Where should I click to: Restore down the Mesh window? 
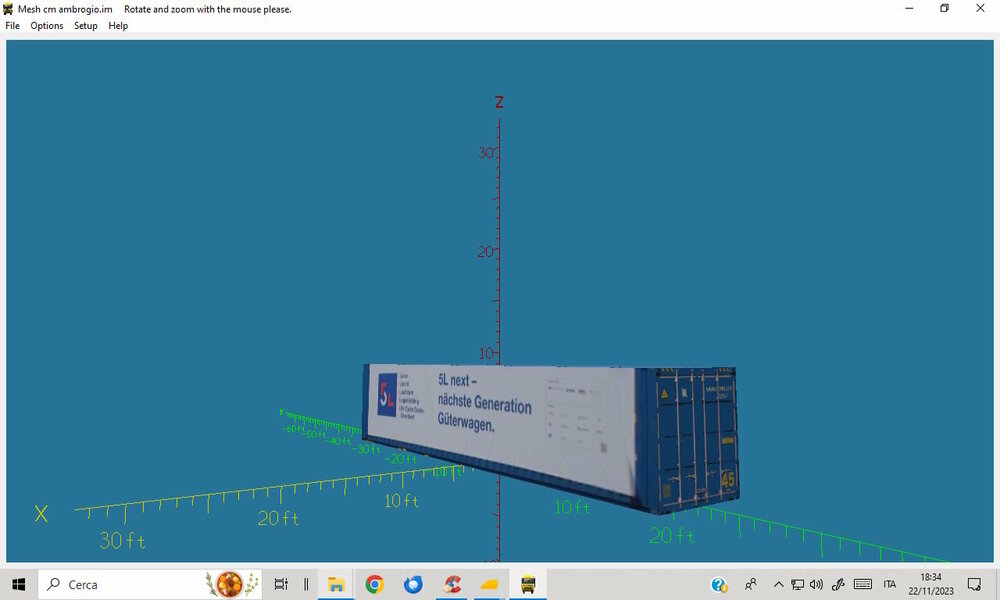(x=945, y=8)
